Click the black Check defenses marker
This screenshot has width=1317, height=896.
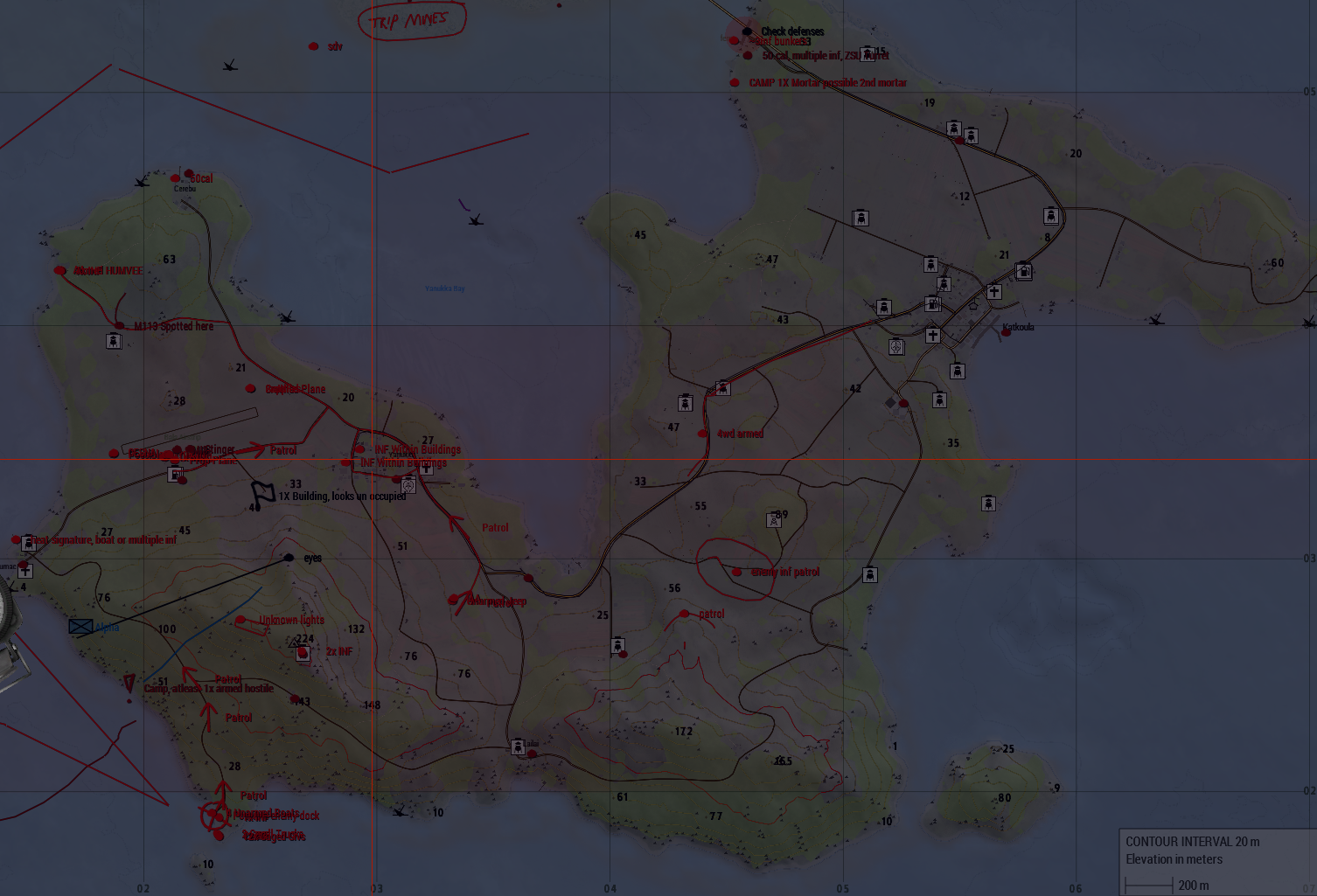pos(747,31)
